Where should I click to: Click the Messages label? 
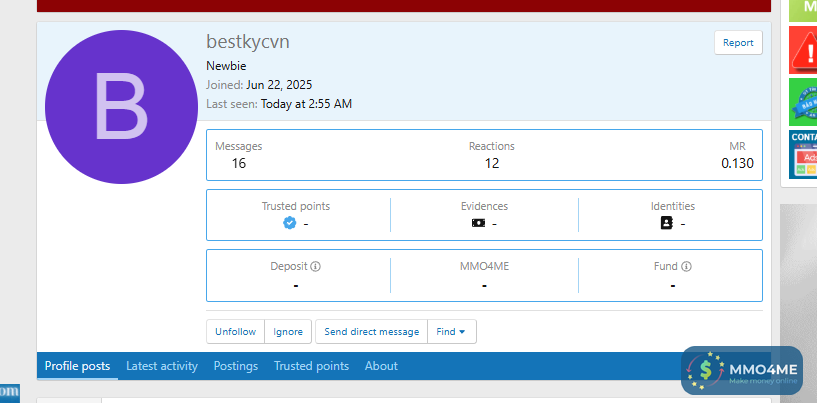[239, 146]
